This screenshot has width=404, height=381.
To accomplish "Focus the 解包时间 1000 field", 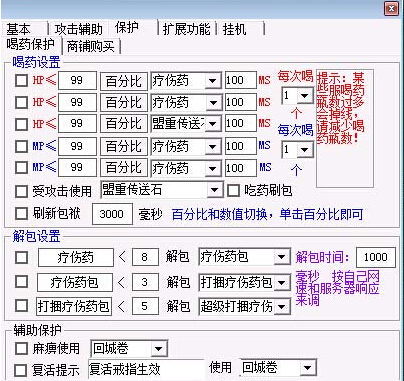I will (x=376, y=257).
